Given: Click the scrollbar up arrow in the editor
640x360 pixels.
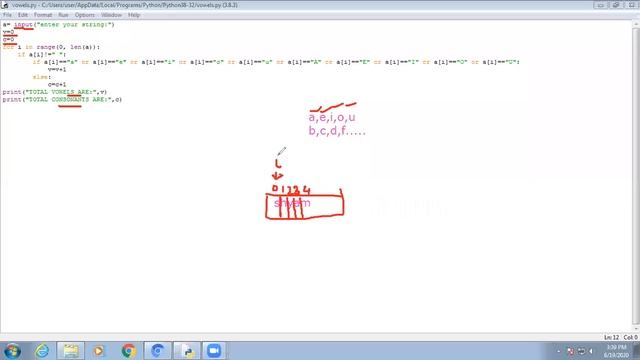Looking at the screenshot, I should pos(636,24).
